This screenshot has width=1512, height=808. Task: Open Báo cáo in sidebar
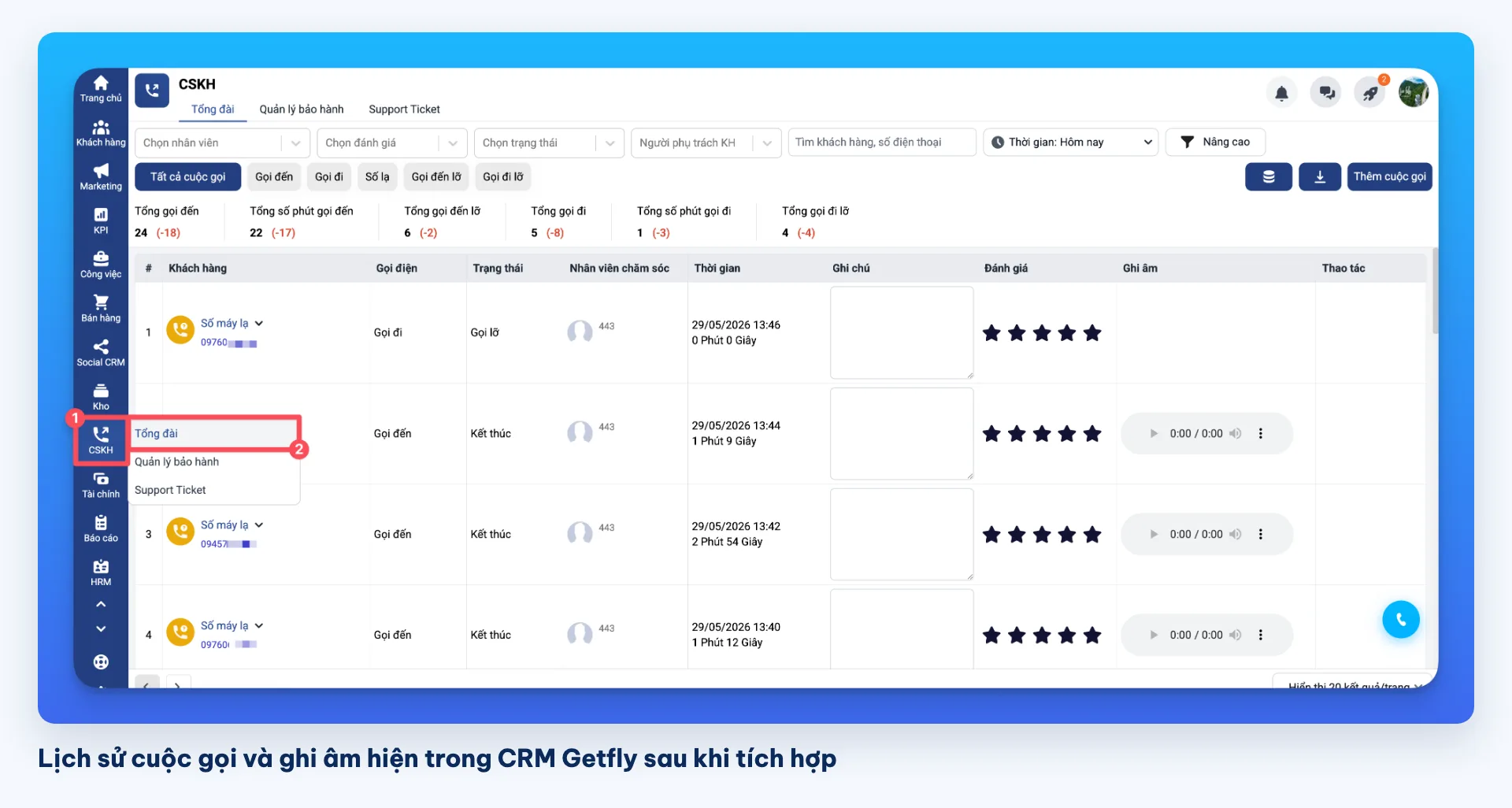coord(101,529)
